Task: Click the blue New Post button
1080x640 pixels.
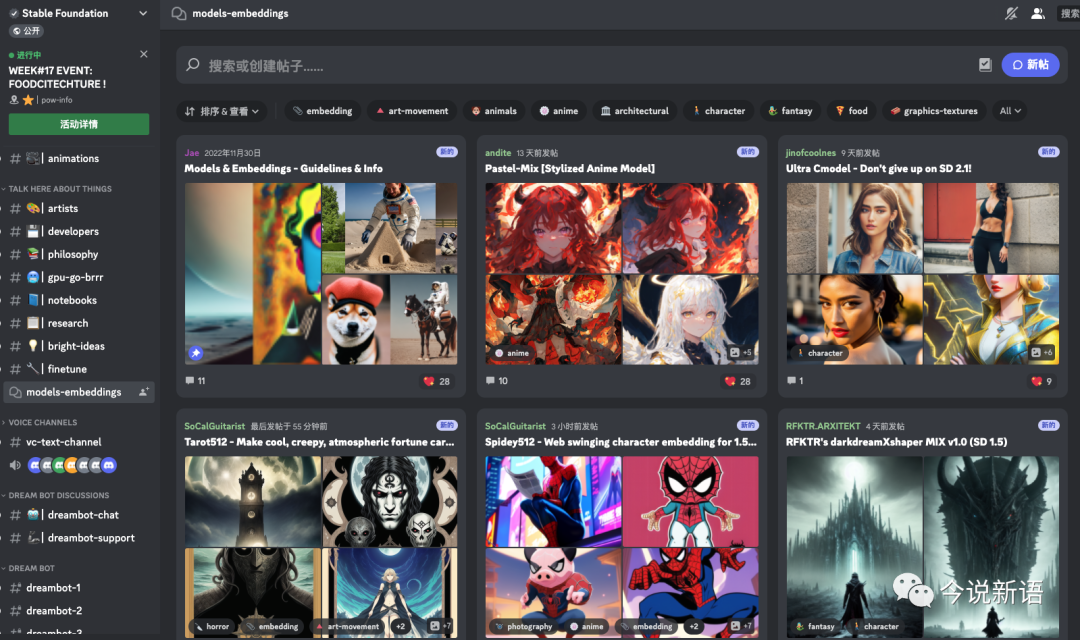Action: tap(1030, 65)
